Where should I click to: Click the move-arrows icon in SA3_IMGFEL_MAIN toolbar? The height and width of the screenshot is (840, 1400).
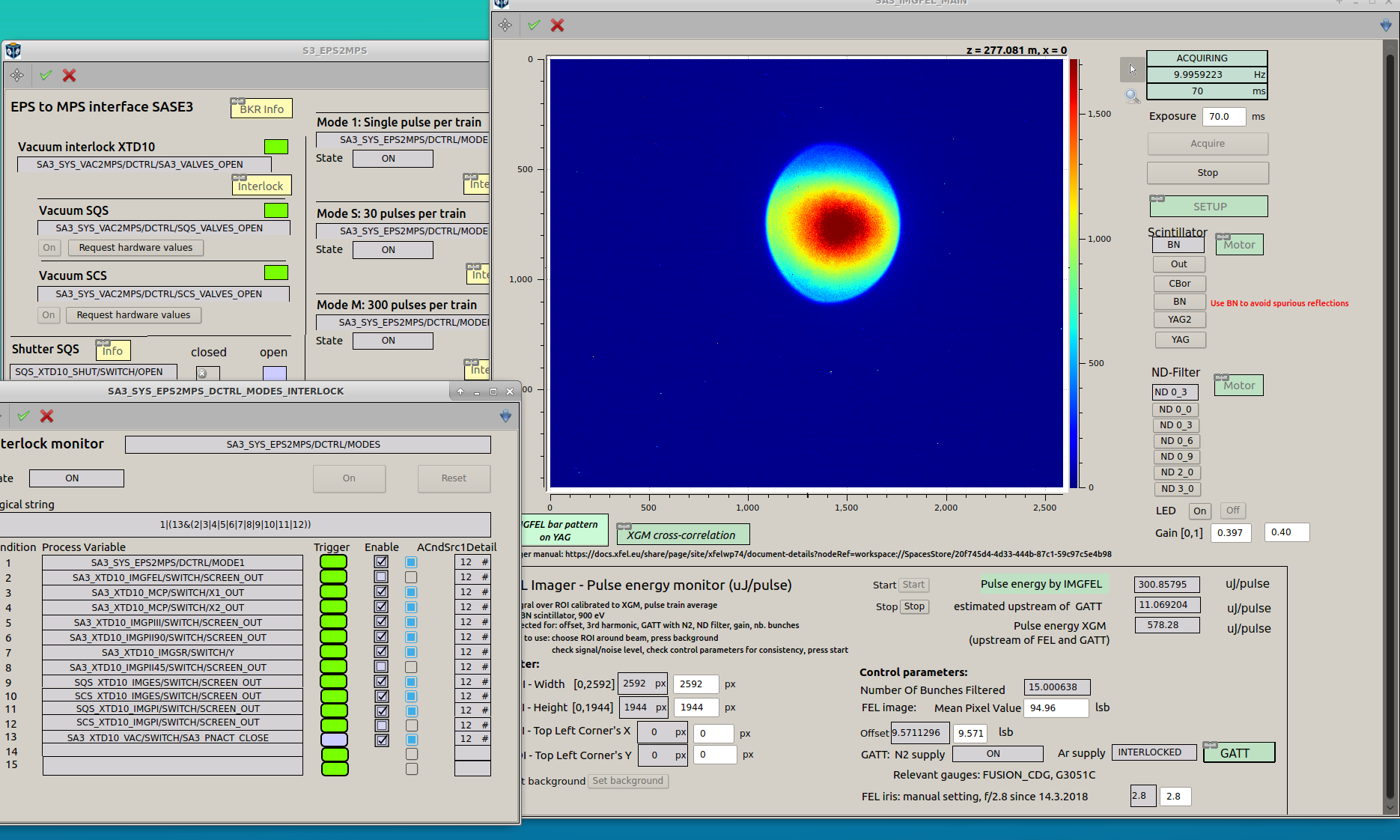click(x=505, y=25)
